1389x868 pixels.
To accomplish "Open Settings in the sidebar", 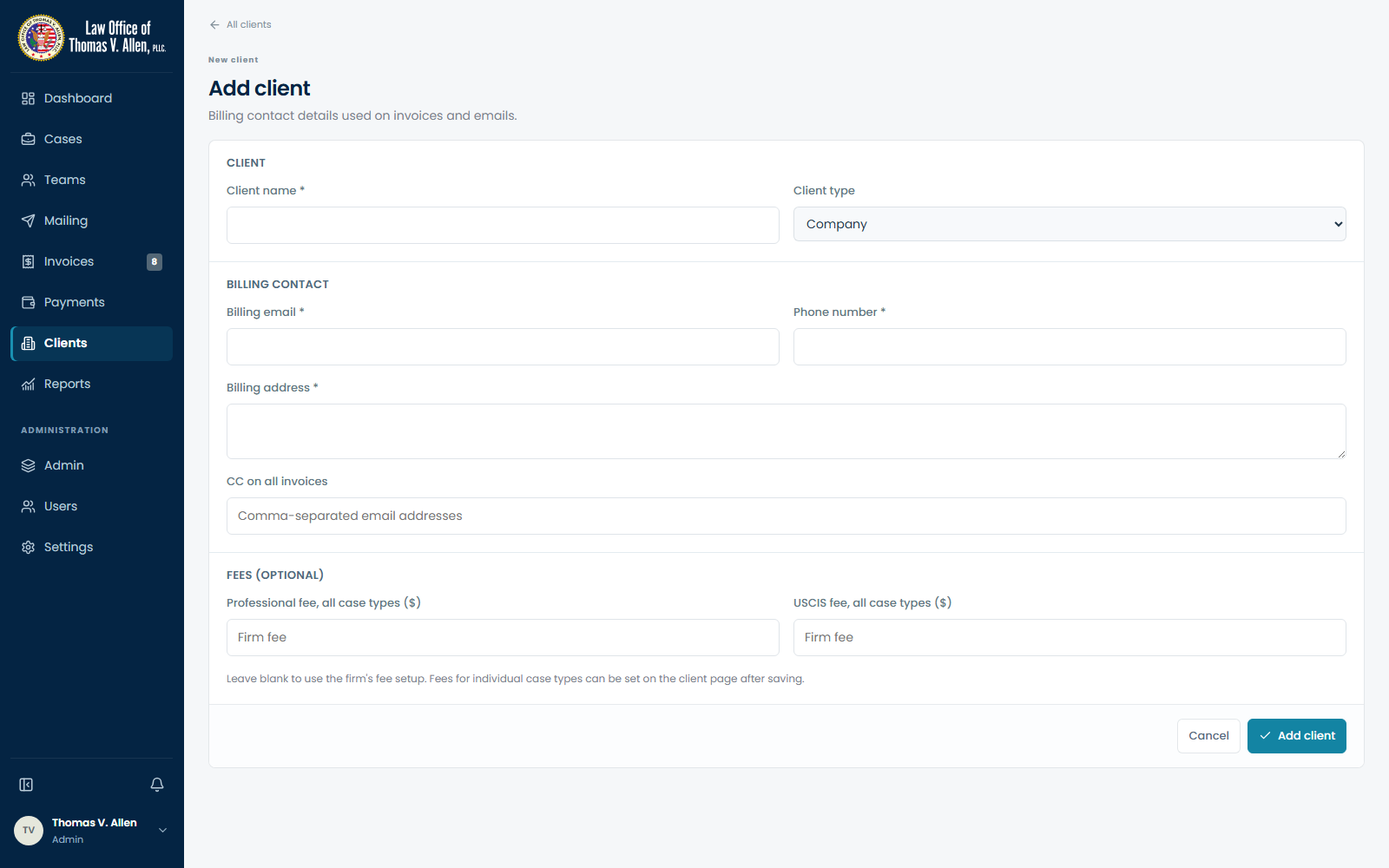I will pos(92,547).
